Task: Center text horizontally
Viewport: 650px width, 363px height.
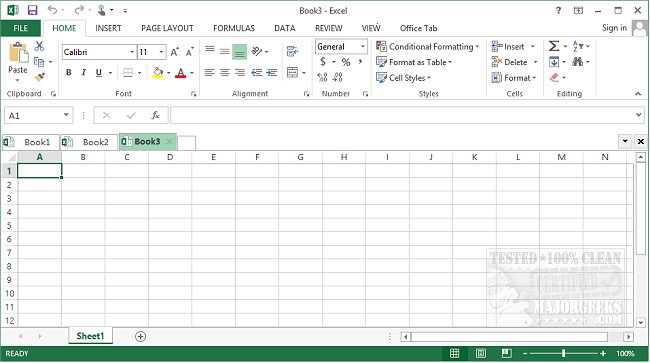Action: pyautogui.click(x=225, y=73)
